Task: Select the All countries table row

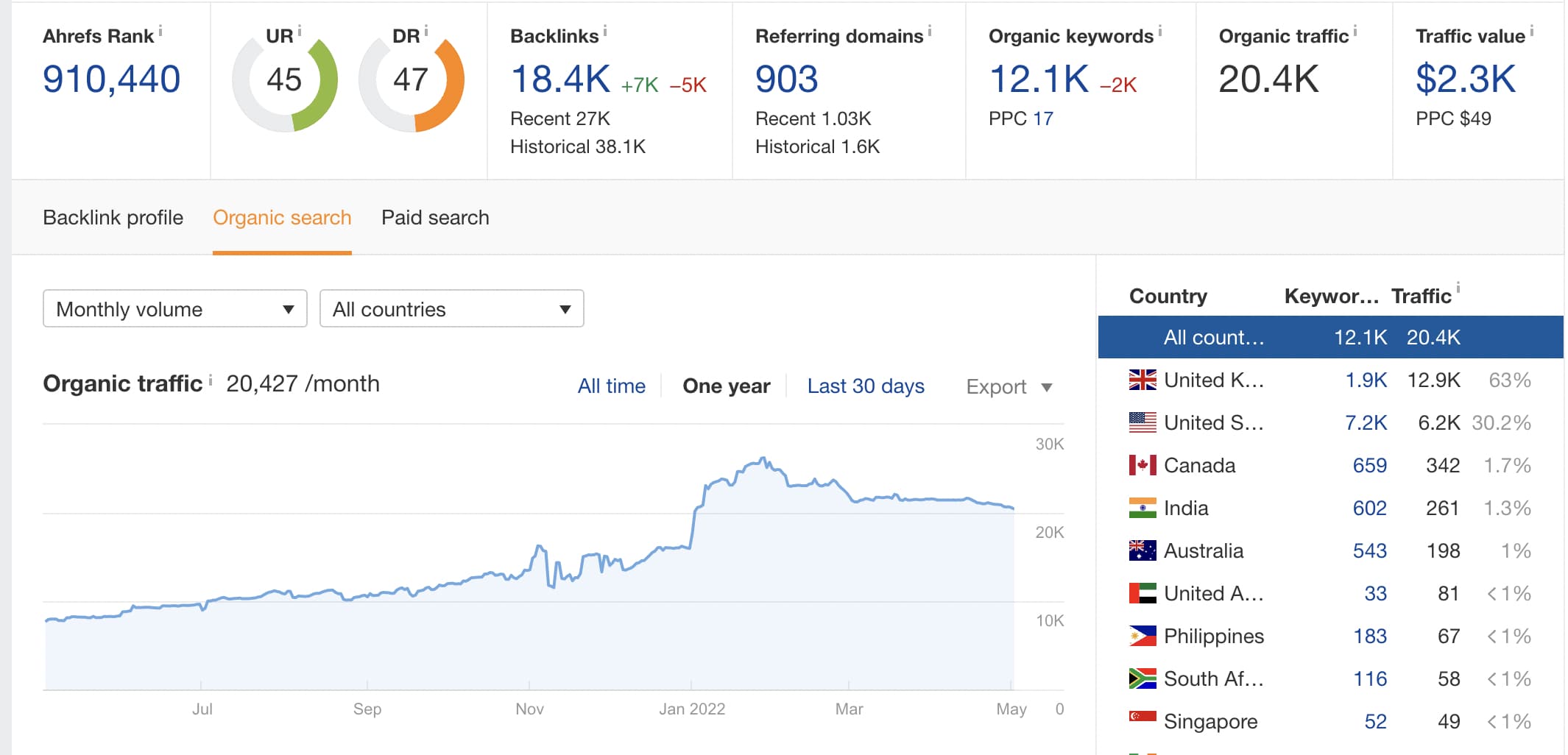Action: point(1329,338)
